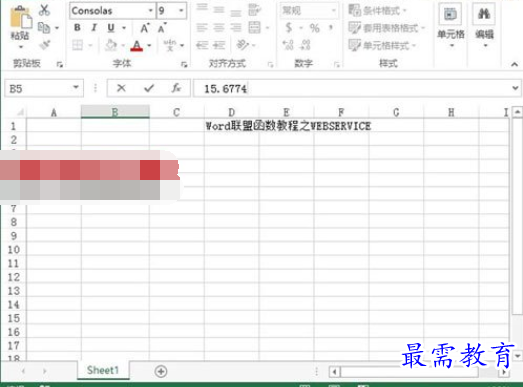Decrease the cell indent

tap(202, 45)
